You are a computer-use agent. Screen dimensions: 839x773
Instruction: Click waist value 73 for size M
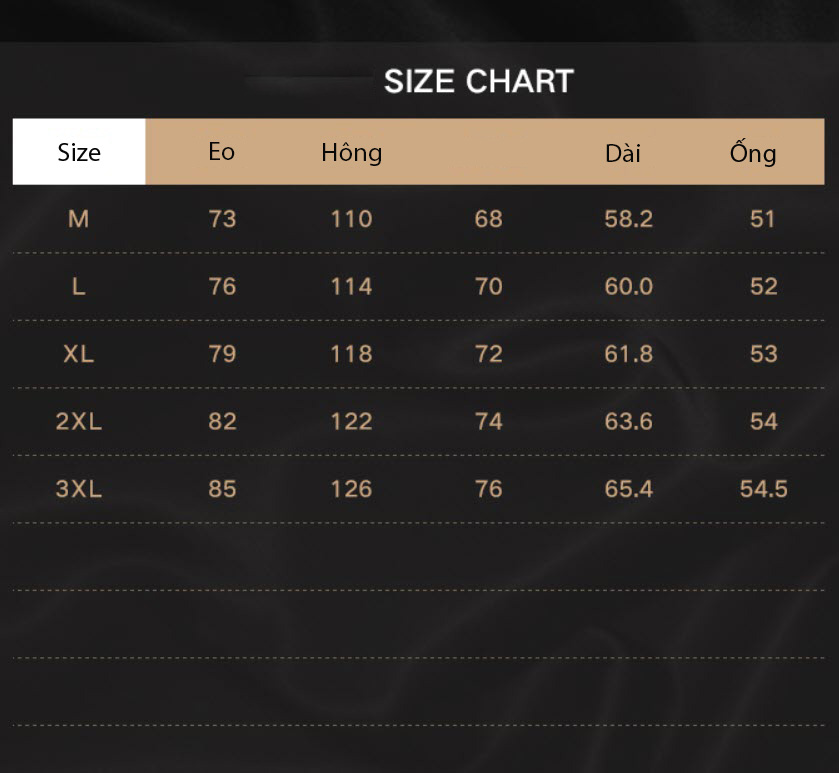222,219
